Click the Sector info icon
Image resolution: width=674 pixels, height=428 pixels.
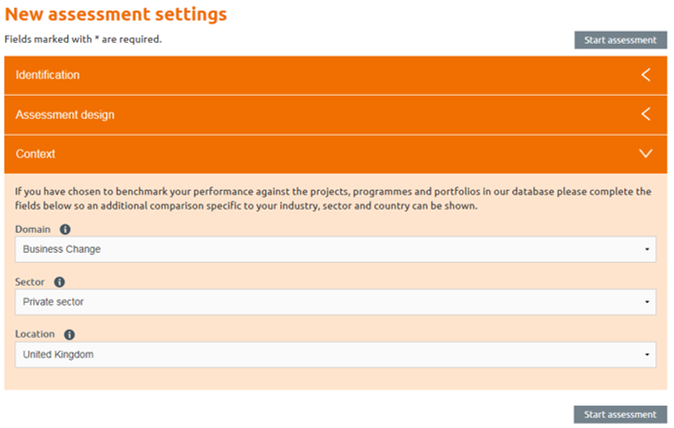coord(59,282)
